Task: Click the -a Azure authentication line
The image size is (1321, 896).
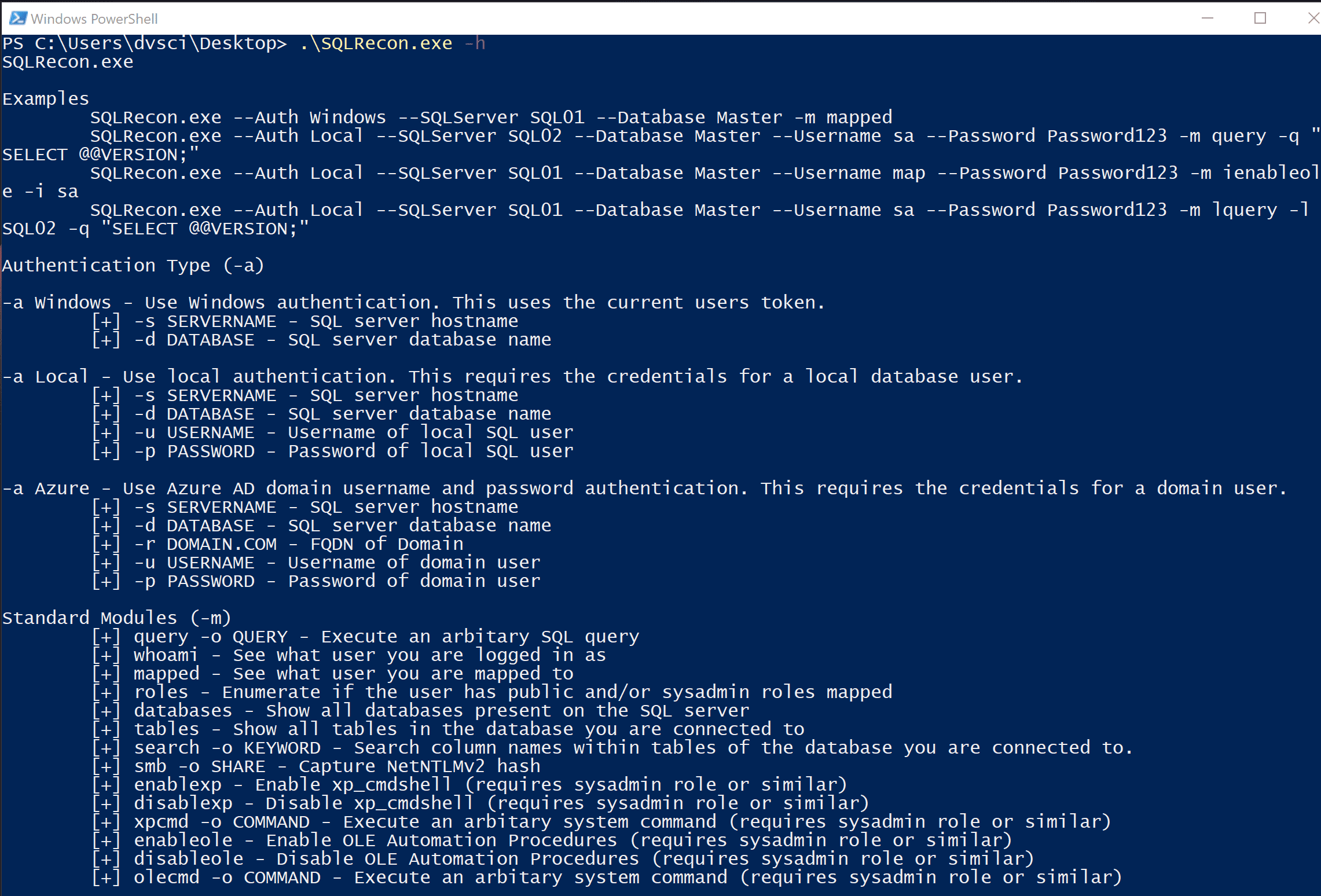Action: pos(644,489)
